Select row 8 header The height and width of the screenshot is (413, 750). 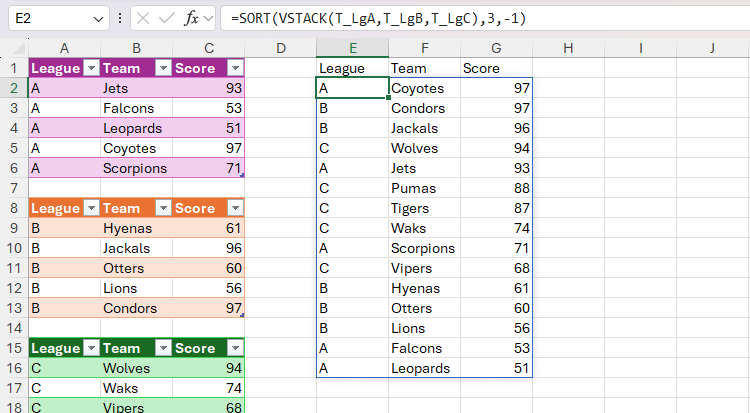[14, 208]
